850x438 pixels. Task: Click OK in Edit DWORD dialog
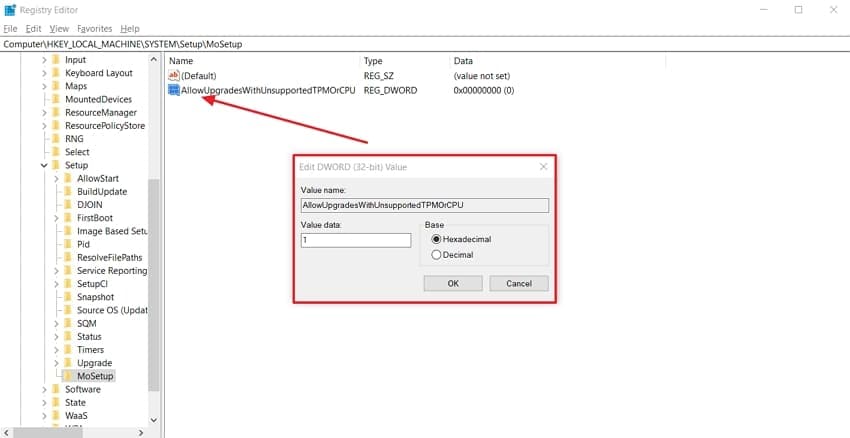pyautogui.click(x=453, y=284)
